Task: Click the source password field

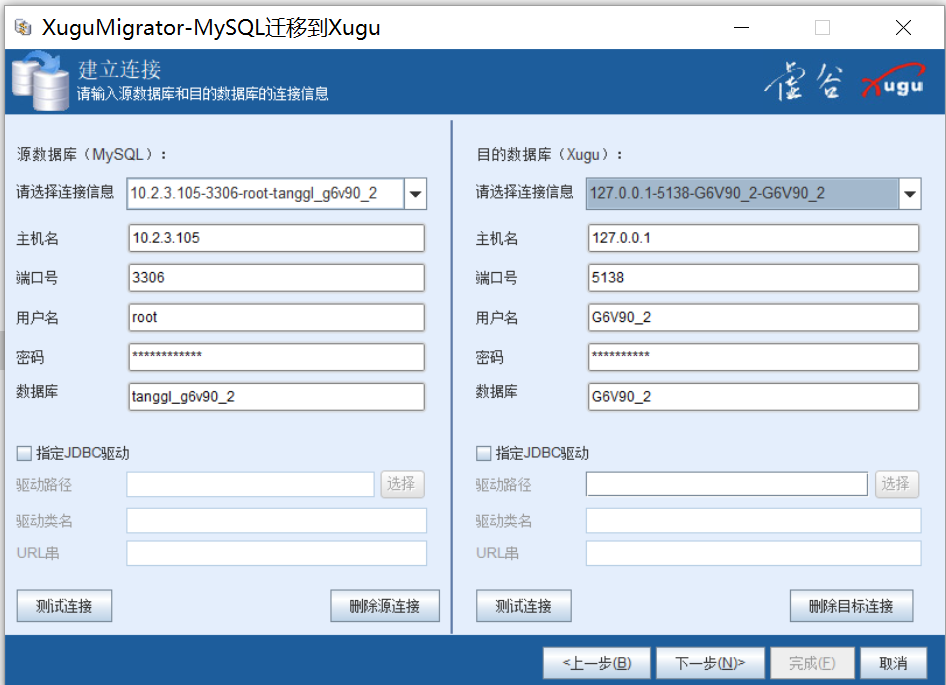Action: tap(277, 357)
